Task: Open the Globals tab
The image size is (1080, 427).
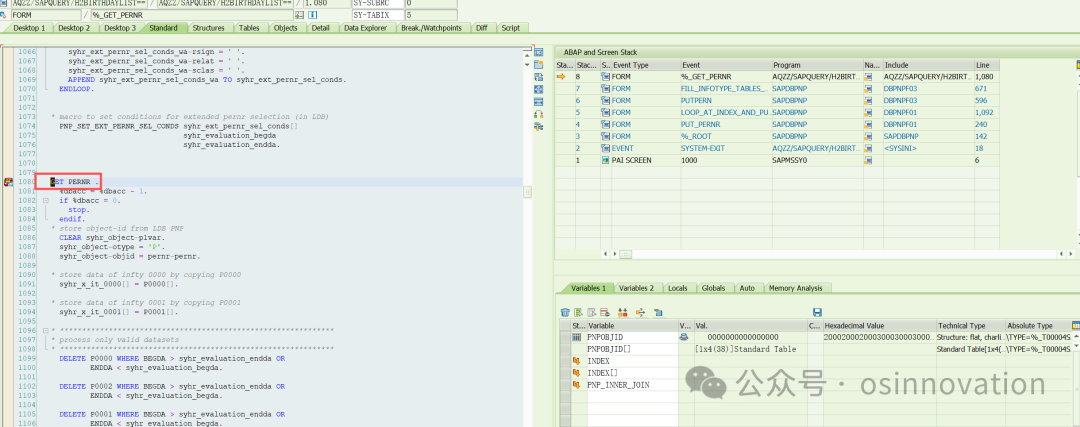Action: tap(713, 288)
